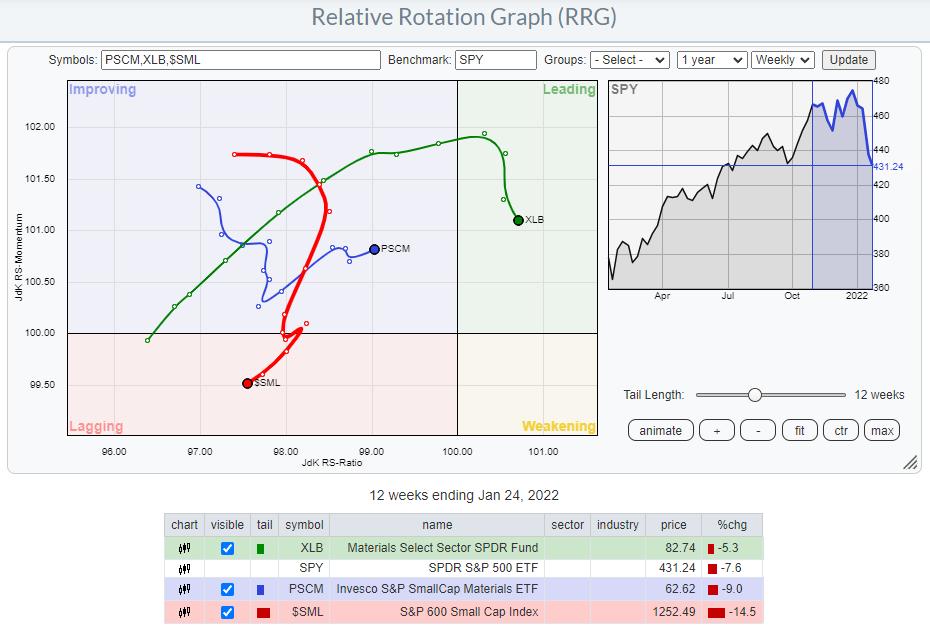This screenshot has width=930, height=631.
Task: Uncheck the visible checkbox for XLB
Action: 227,548
